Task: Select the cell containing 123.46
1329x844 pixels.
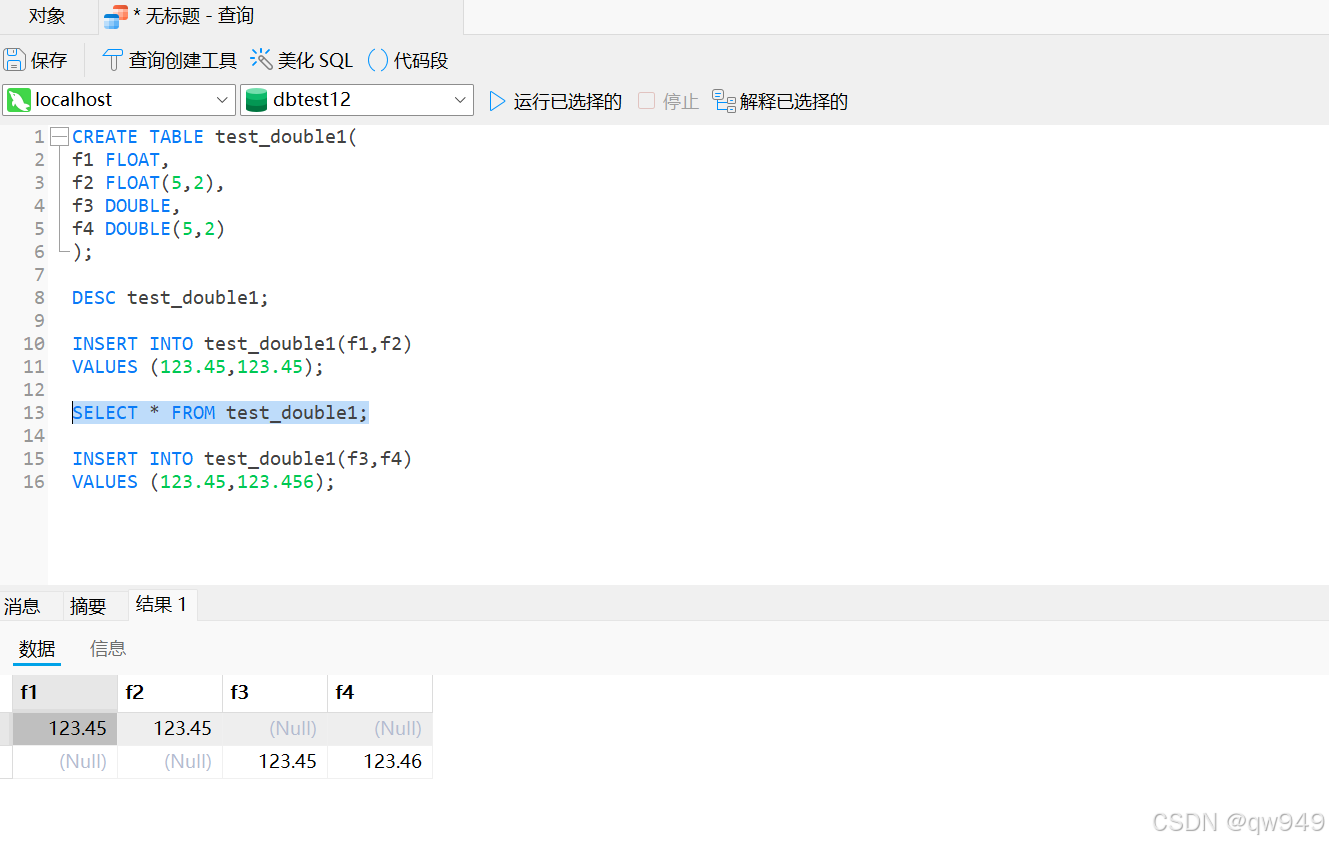Action: tap(395, 761)
